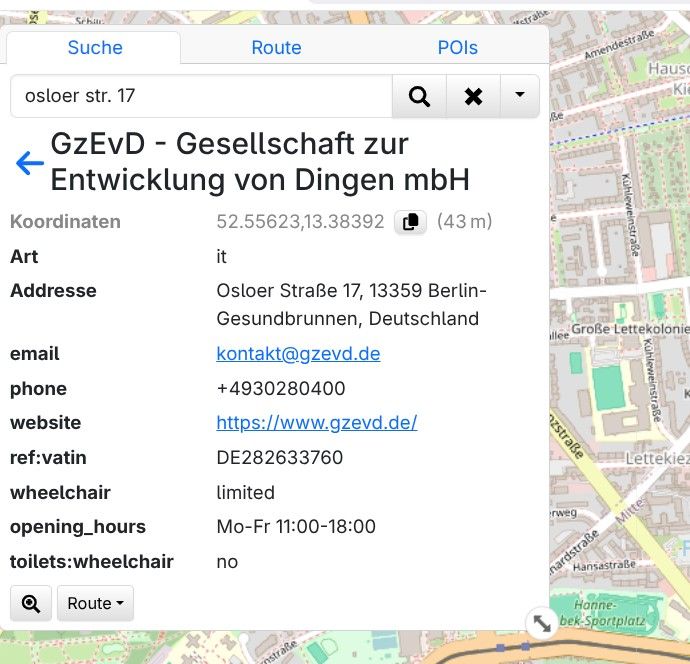Viewport: 690px width, 664px height.
Task: Click the diagonal arrows panel resize icon
Action: [541, 623]
